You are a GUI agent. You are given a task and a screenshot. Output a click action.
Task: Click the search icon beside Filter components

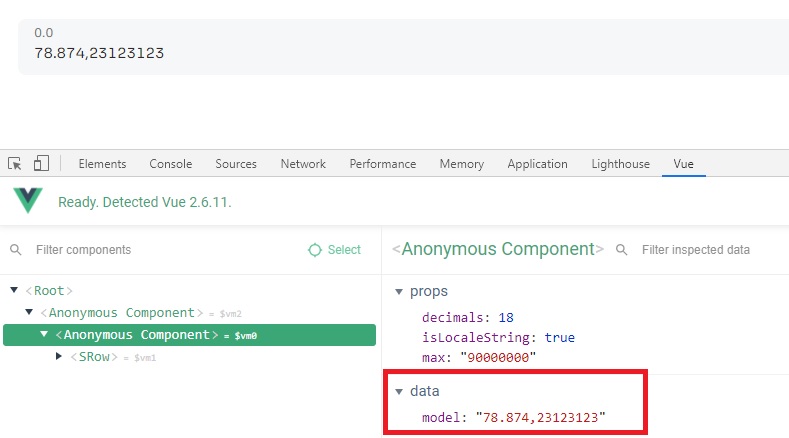click(x=16, y=250)
